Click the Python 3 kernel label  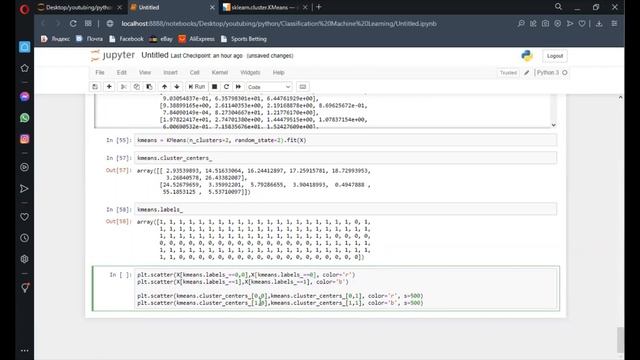tap(548, 73)
